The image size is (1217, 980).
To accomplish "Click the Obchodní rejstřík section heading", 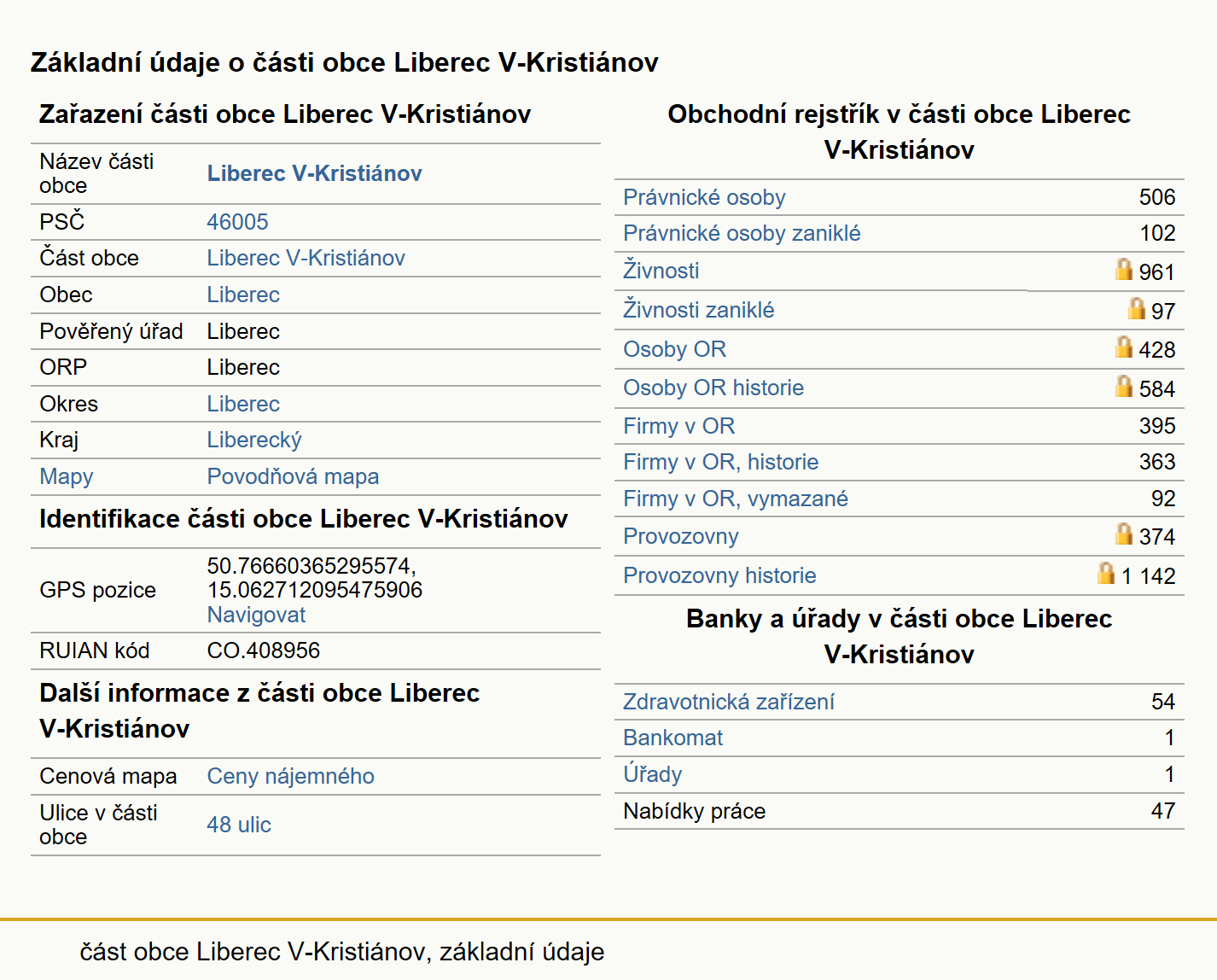I will [x=899, y=131].
